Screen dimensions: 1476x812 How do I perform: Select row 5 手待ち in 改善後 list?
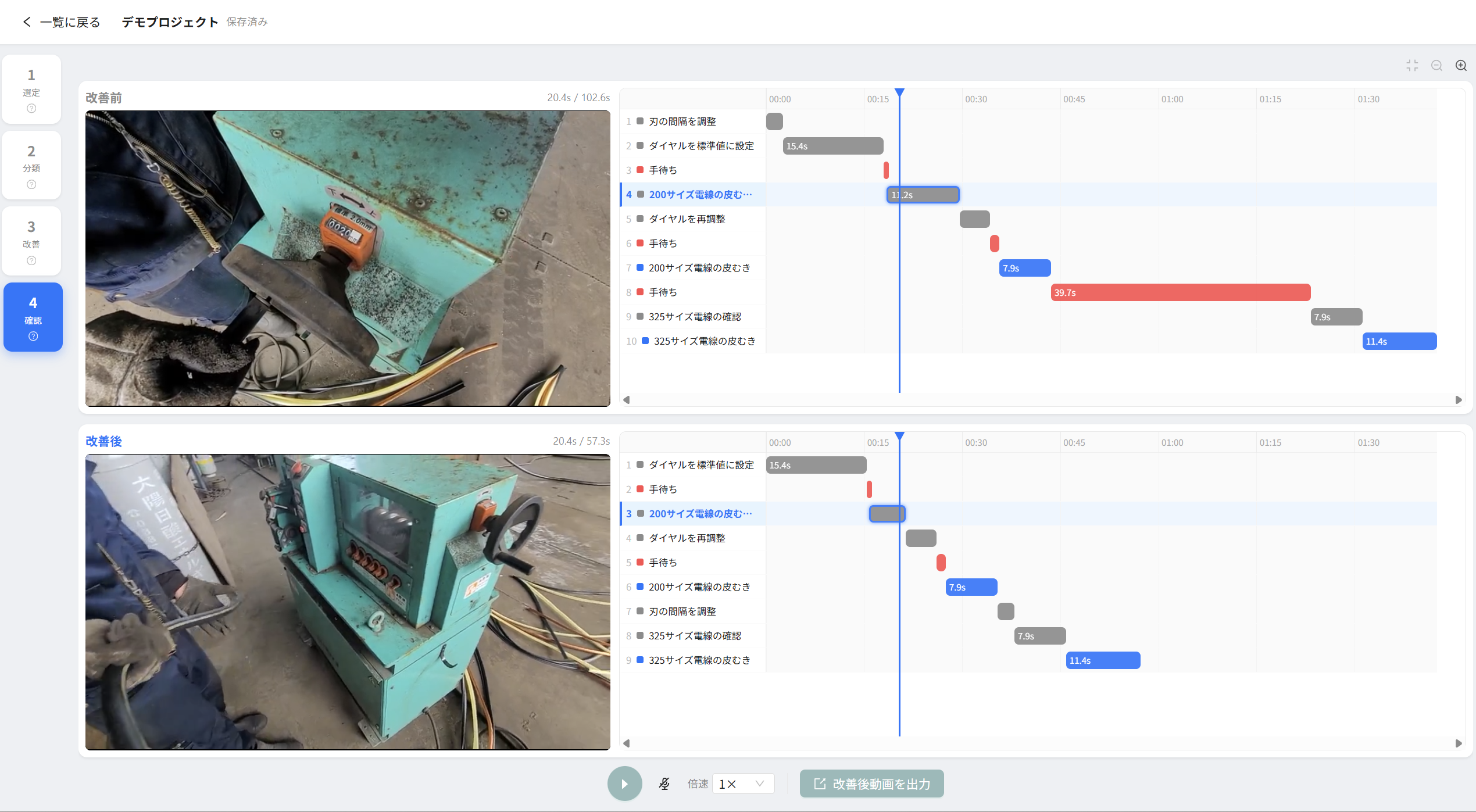point(693,563)
